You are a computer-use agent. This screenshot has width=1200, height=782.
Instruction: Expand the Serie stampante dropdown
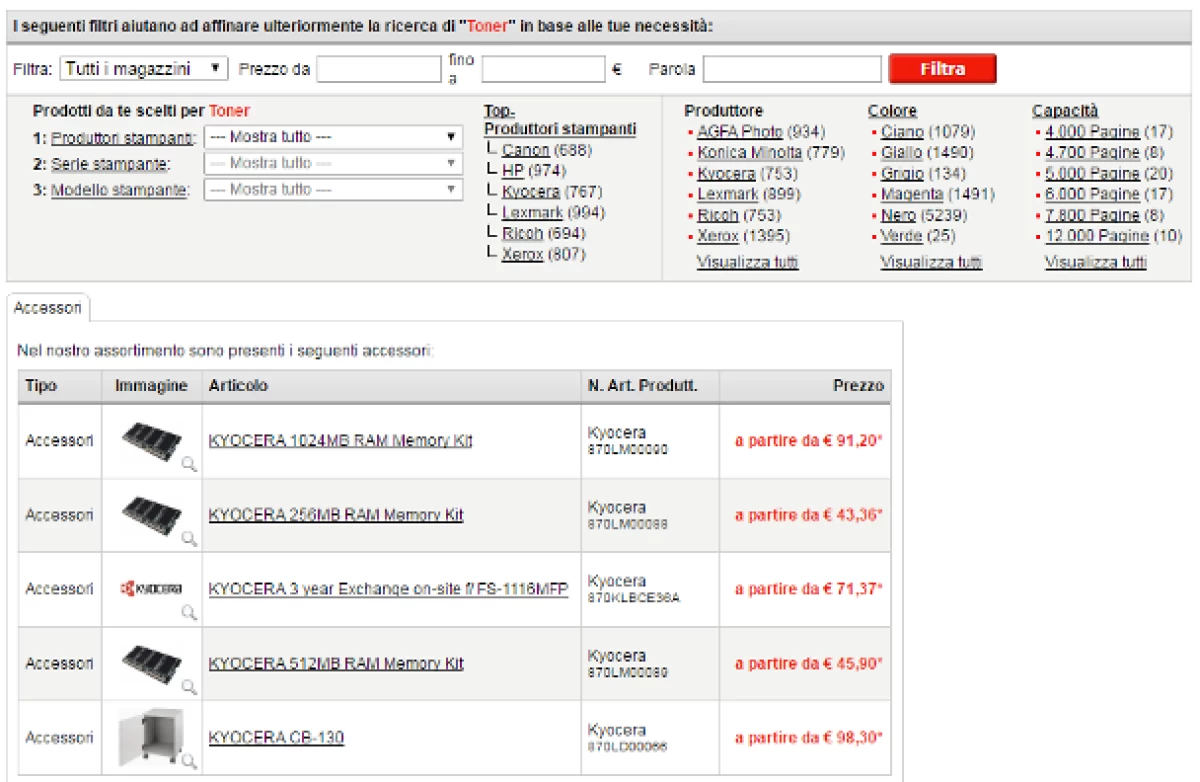(333, 163)
